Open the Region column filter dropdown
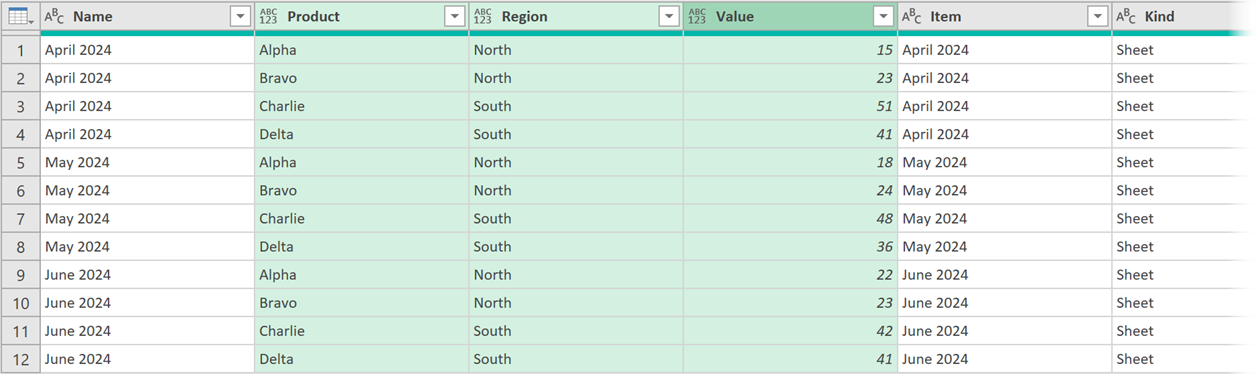 (x=669, y=16)
